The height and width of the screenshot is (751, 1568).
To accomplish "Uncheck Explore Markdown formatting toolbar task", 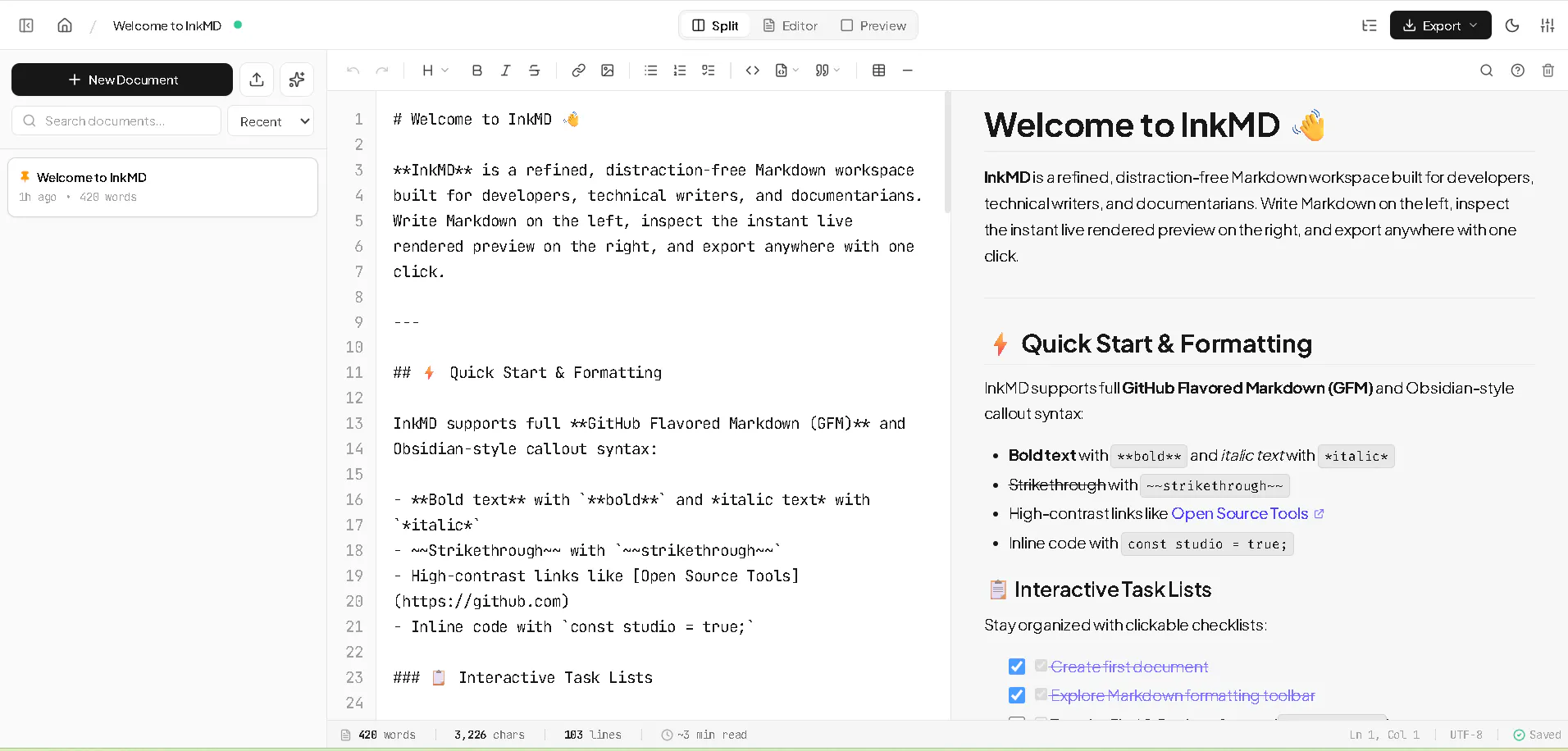I will (1017, 695).
